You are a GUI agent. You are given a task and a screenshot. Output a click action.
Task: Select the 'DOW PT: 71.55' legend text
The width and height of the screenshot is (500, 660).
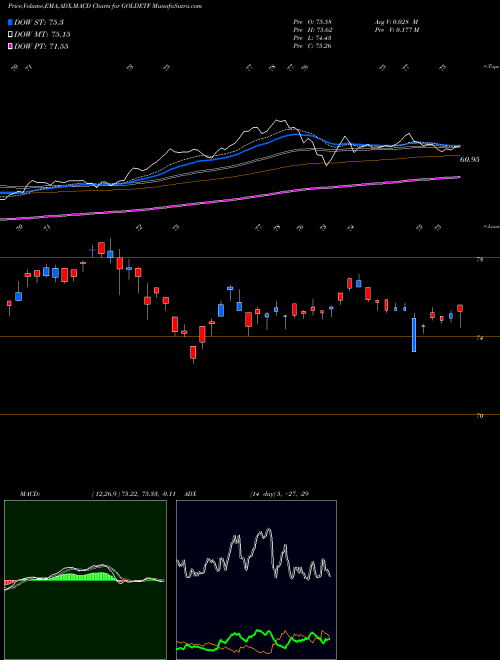(x=41, y=47)
